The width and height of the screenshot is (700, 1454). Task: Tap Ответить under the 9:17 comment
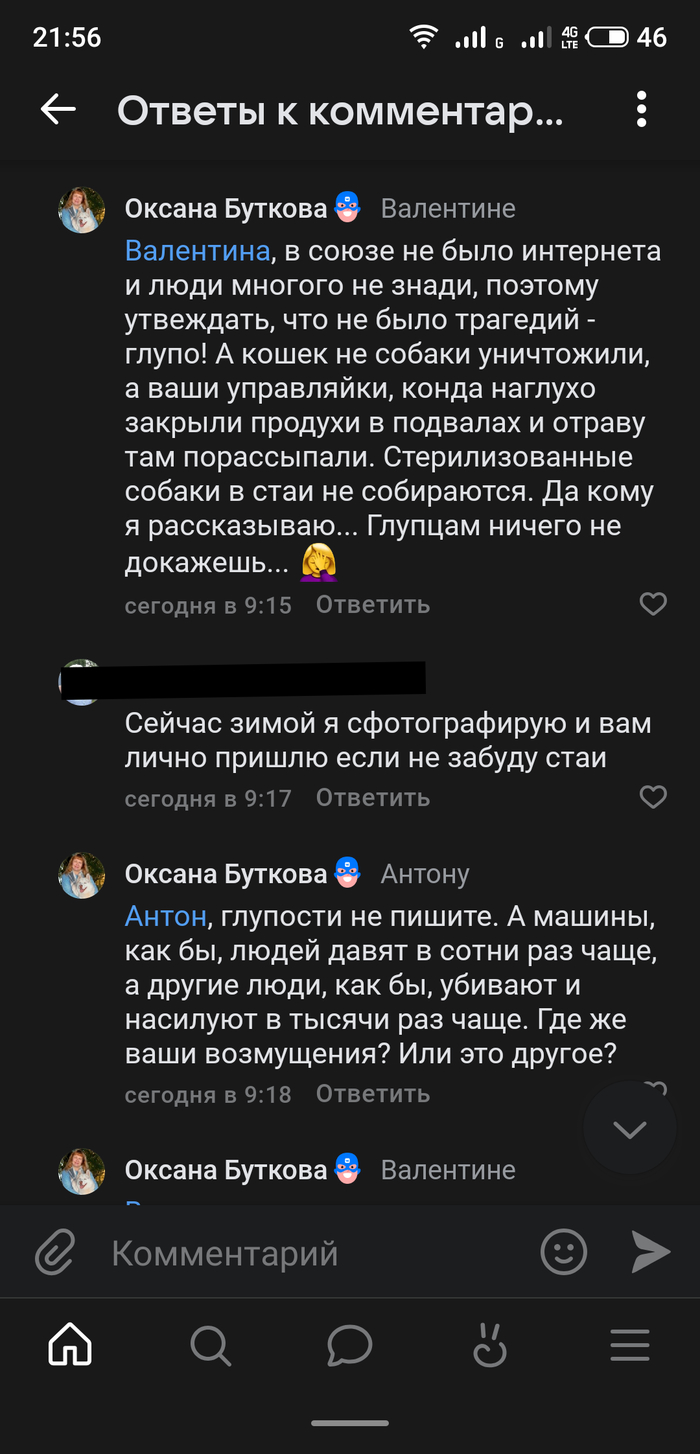pyautogui.click(x=373, y=797)
